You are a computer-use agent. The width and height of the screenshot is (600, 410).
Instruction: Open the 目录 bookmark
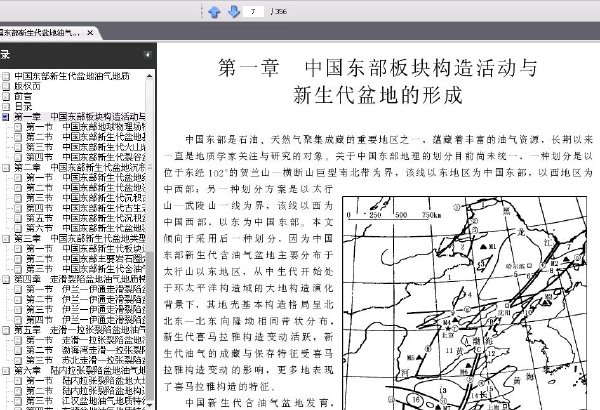pyautogui.click(x=23, y=106)
